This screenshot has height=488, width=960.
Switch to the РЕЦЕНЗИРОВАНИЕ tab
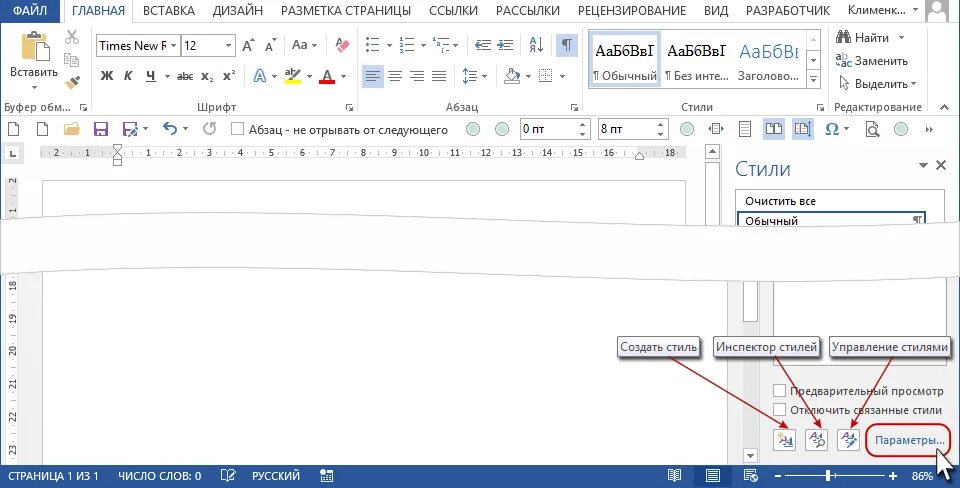click(x=632, y=11)
